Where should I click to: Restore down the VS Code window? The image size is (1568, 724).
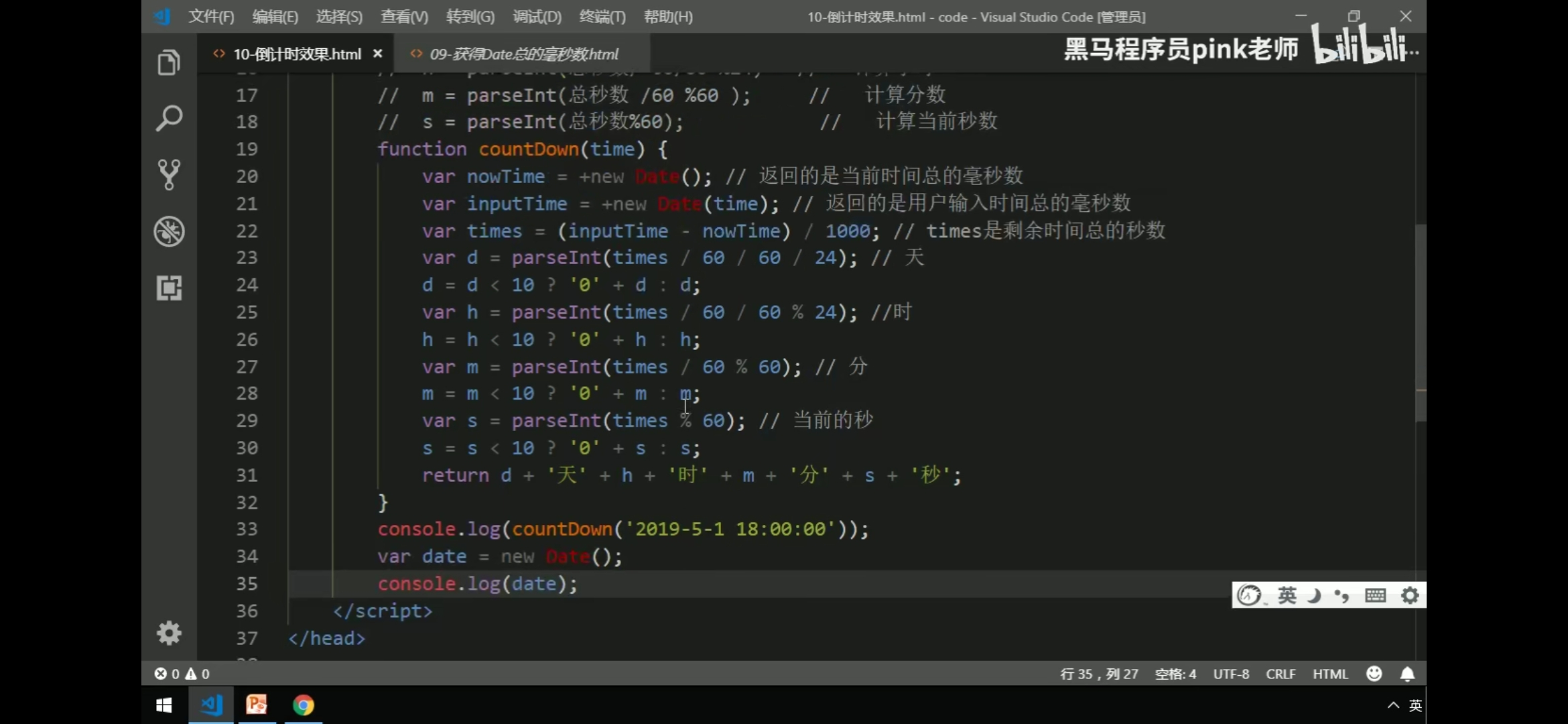[x=1354, y=16]
